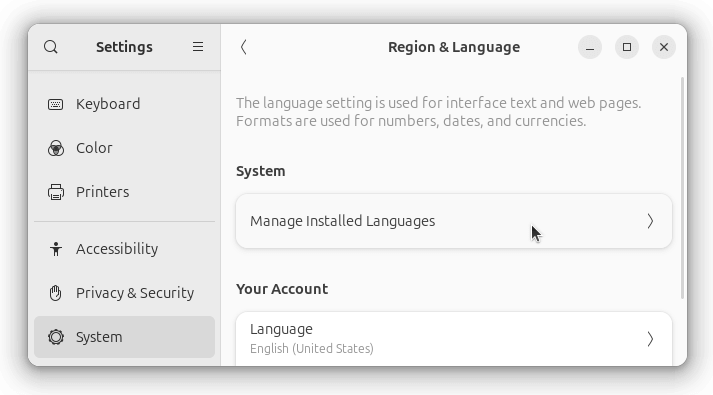Click the Privacy & Security hand icon

coord(55,293)
